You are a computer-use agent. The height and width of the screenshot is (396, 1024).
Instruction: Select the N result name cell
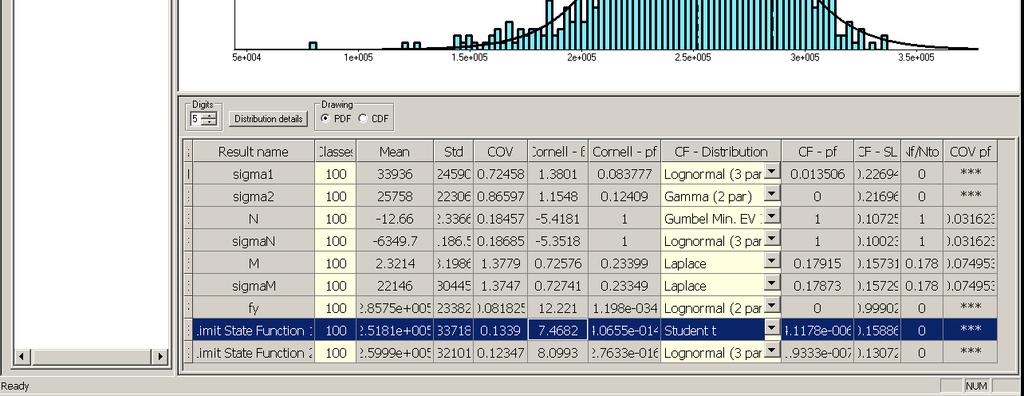(x=253, y=219)
